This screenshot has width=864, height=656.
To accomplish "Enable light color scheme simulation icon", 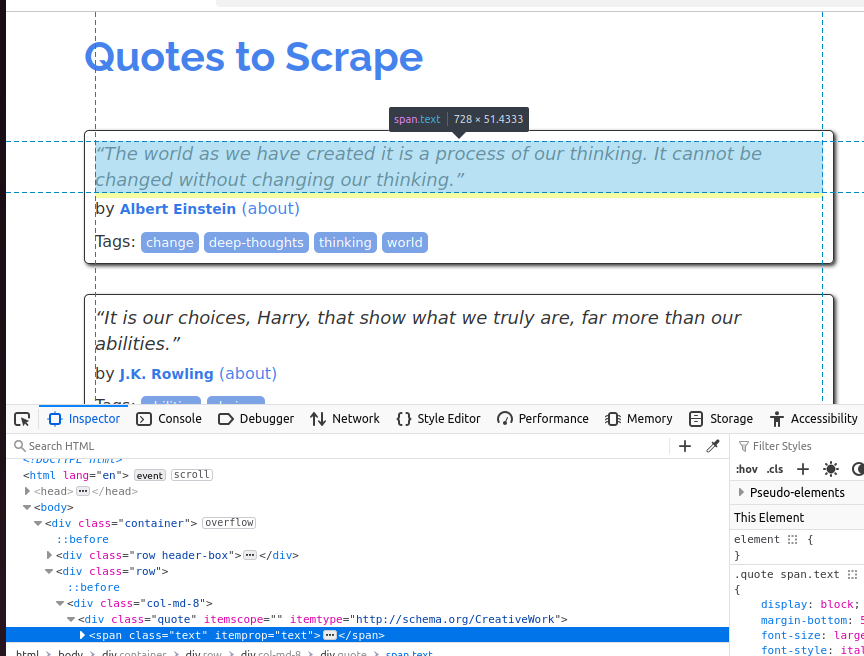I will 830,468.
